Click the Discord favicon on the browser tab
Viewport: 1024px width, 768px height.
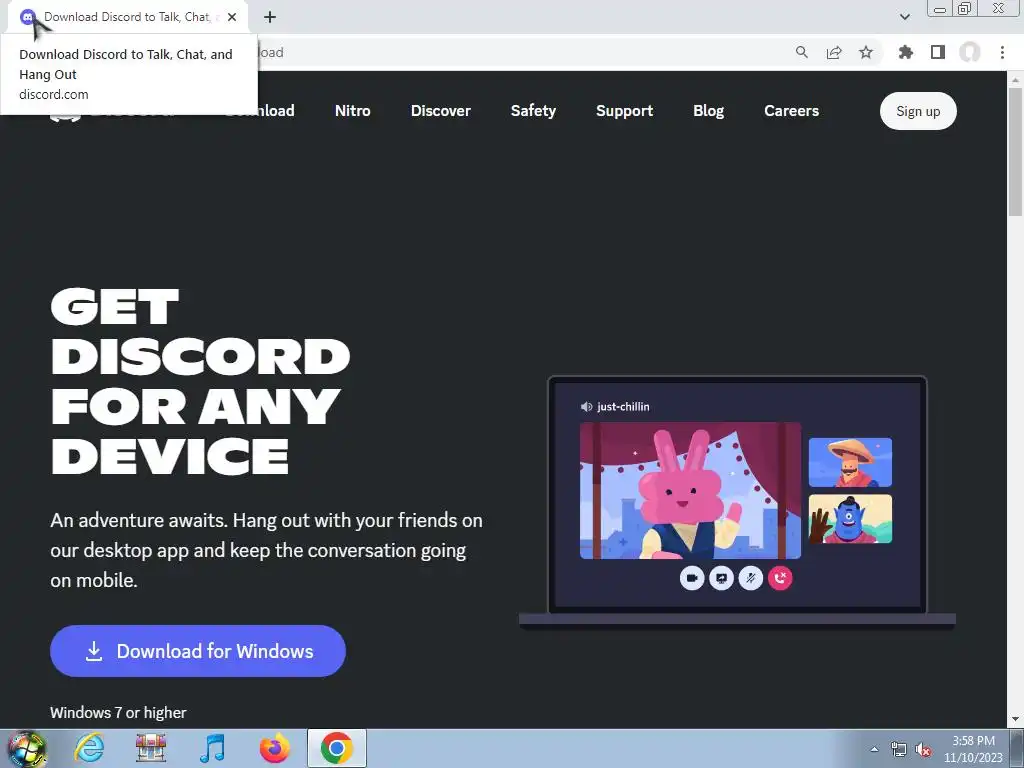(x=27, y=17)
